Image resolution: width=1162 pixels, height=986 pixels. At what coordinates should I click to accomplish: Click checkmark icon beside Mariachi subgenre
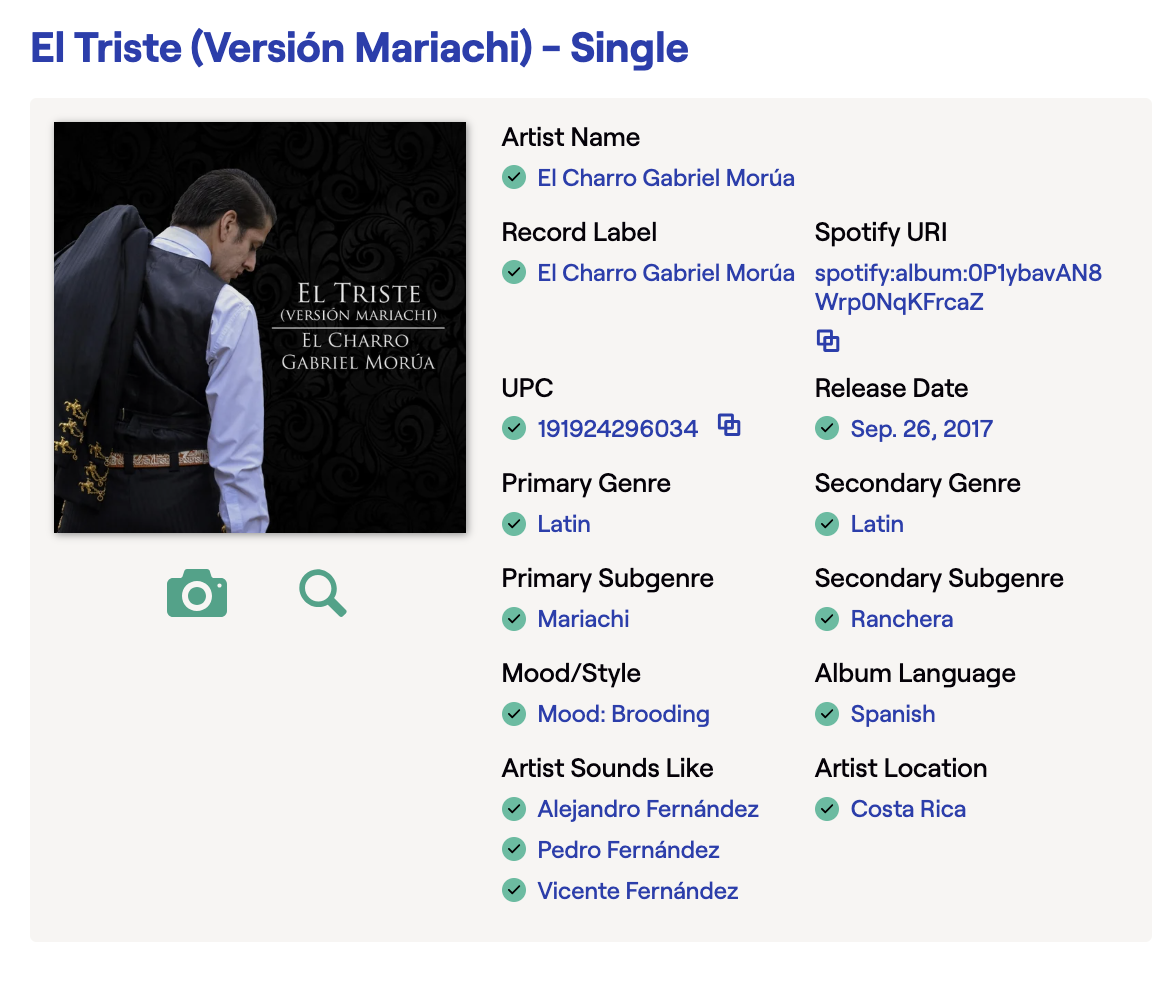514,619
